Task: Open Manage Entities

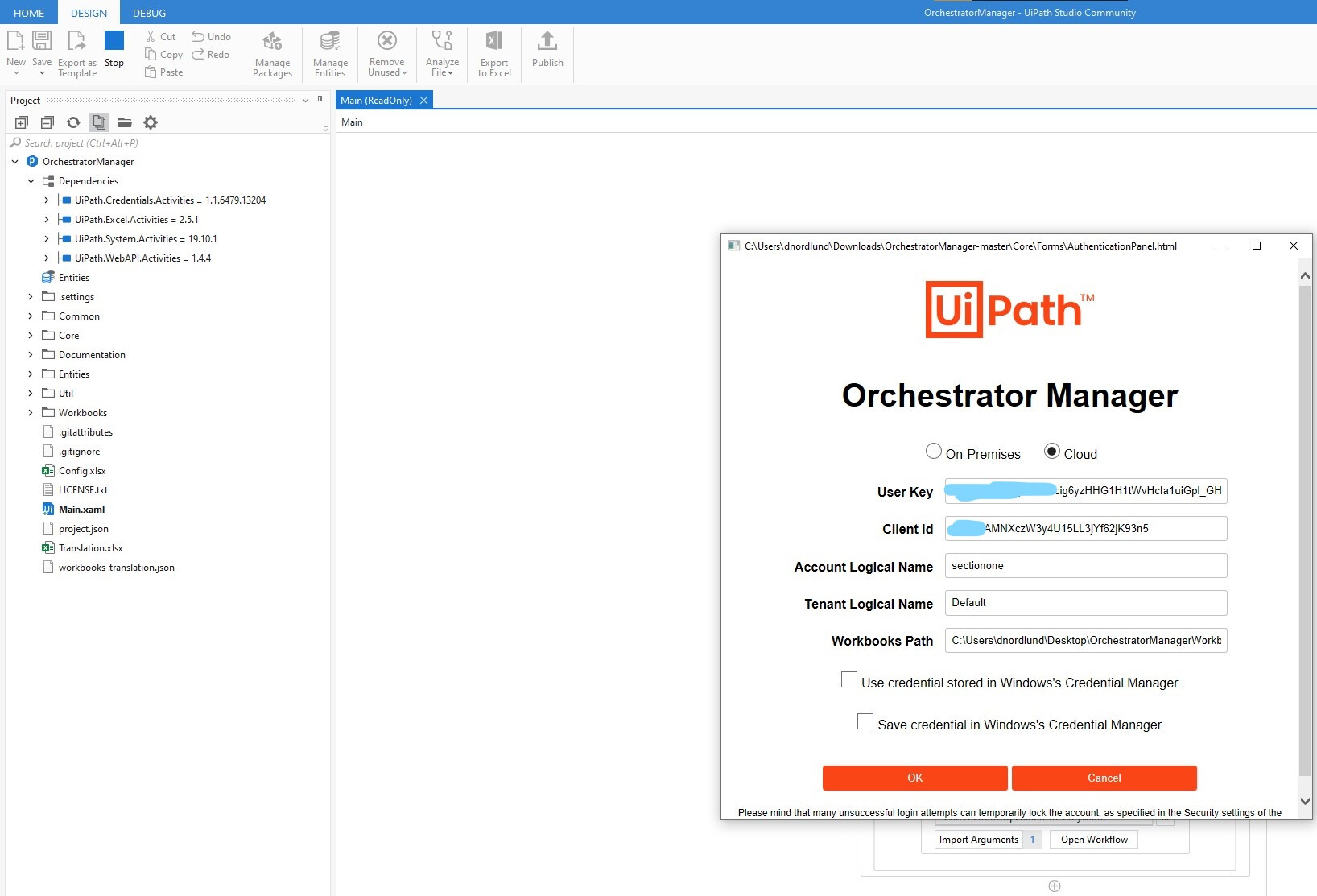Action: 330,53
